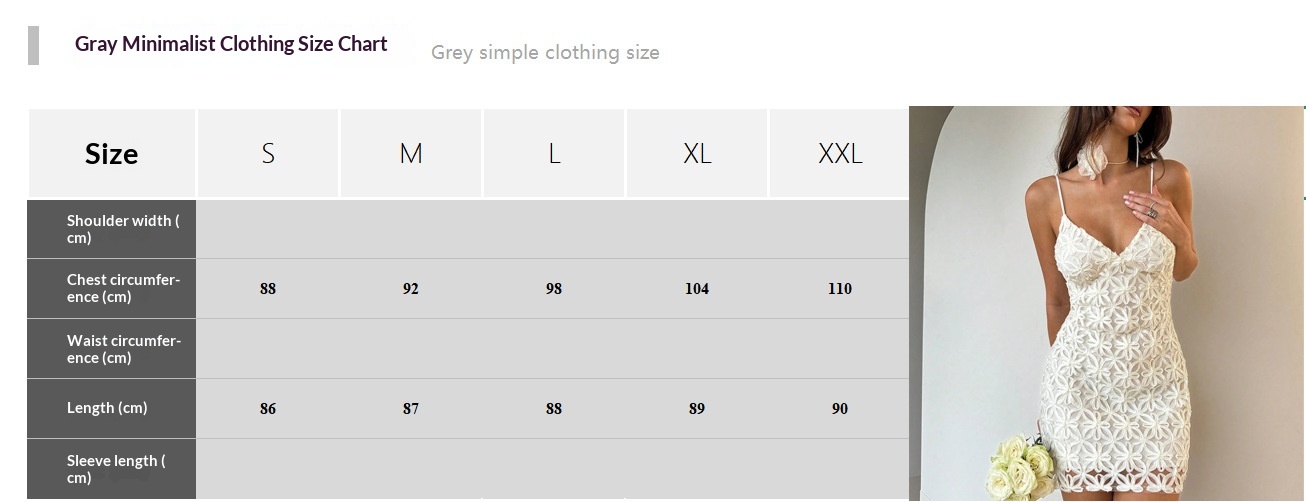Select length value 86 for size S
The image size is (1306, 502).
pos(268,409)
